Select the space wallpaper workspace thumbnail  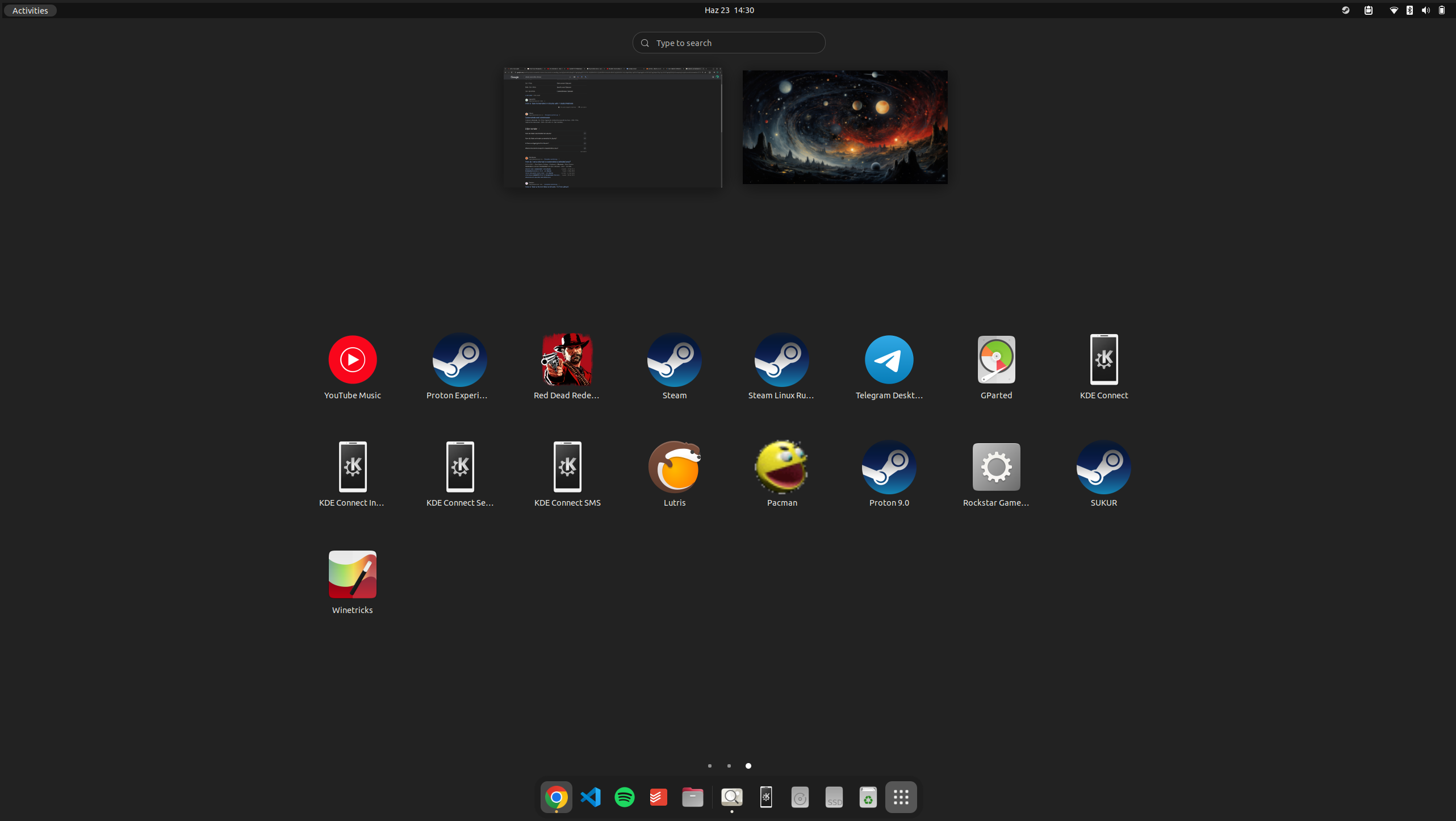click(x=845, y=127)
